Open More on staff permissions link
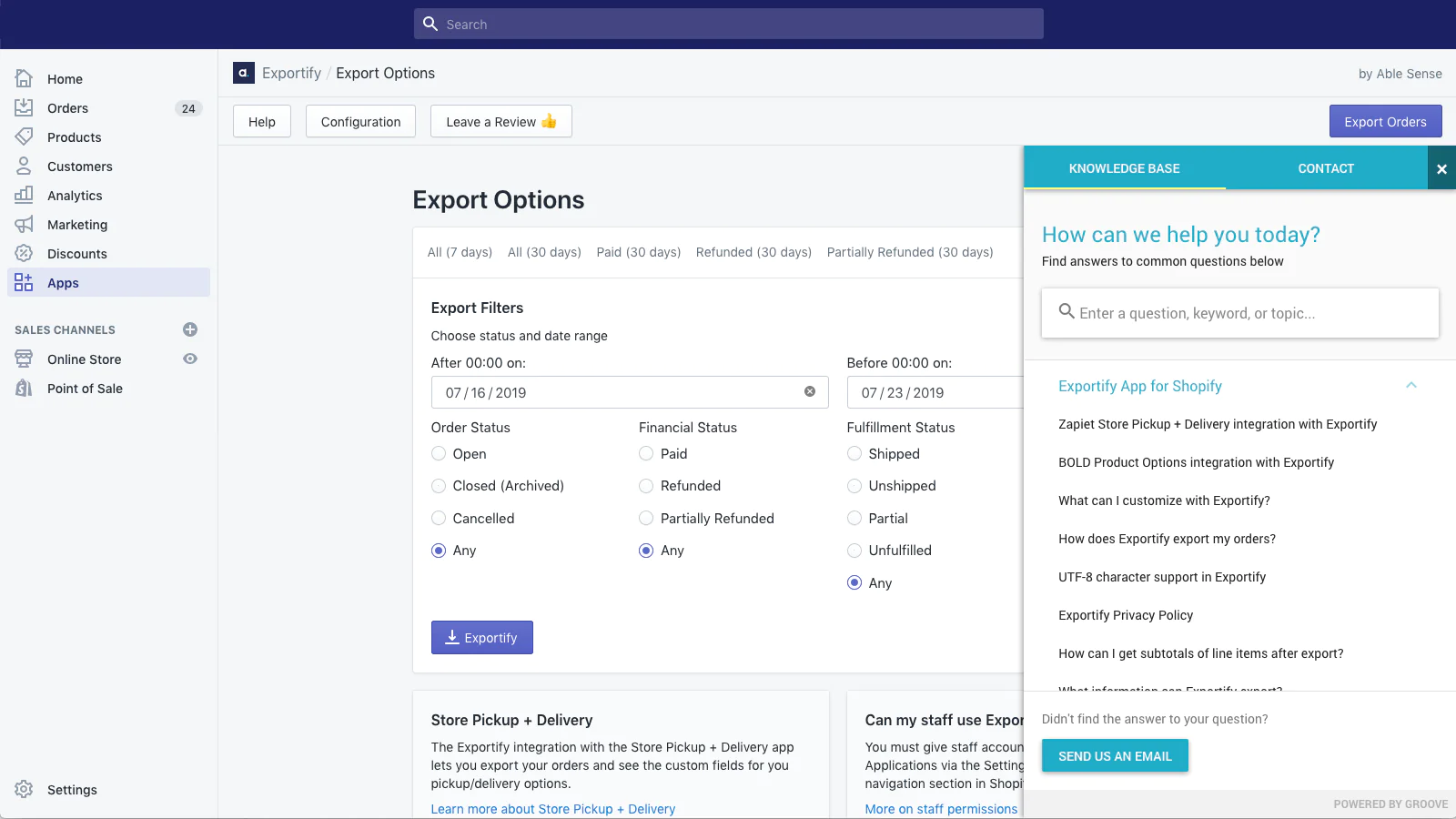 coord(941,809)
